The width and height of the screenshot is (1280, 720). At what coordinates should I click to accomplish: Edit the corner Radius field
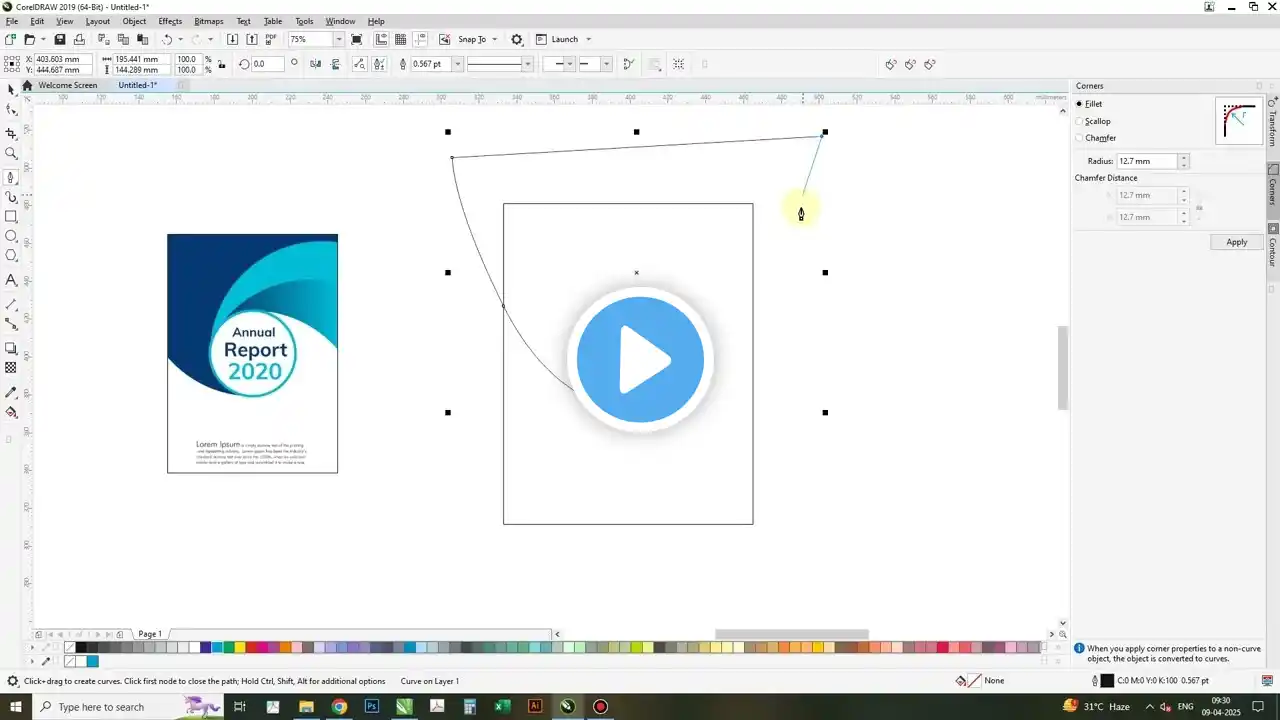[1147, 161]
